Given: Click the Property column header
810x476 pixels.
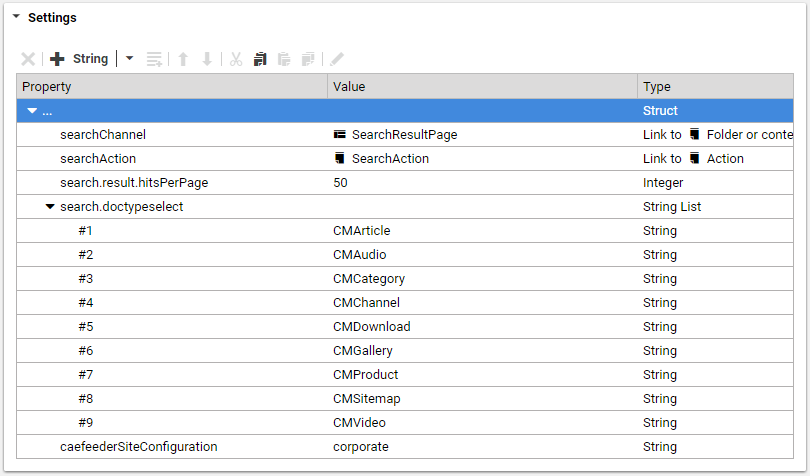Looking at the screenshot, I should coord(172,86).
